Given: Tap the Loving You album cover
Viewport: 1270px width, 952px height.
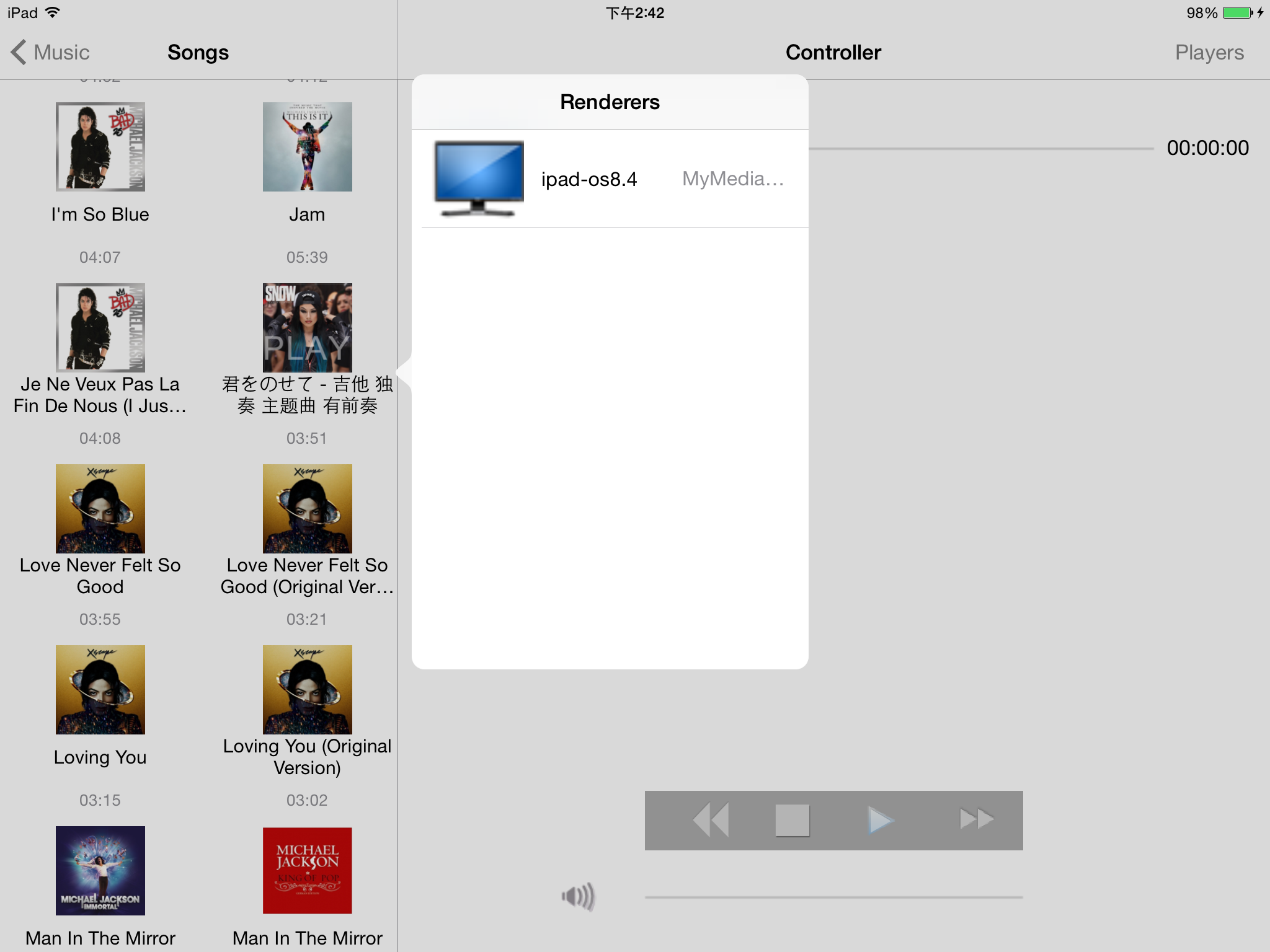Looking at the screenshot, I should [x=100, y=689].
